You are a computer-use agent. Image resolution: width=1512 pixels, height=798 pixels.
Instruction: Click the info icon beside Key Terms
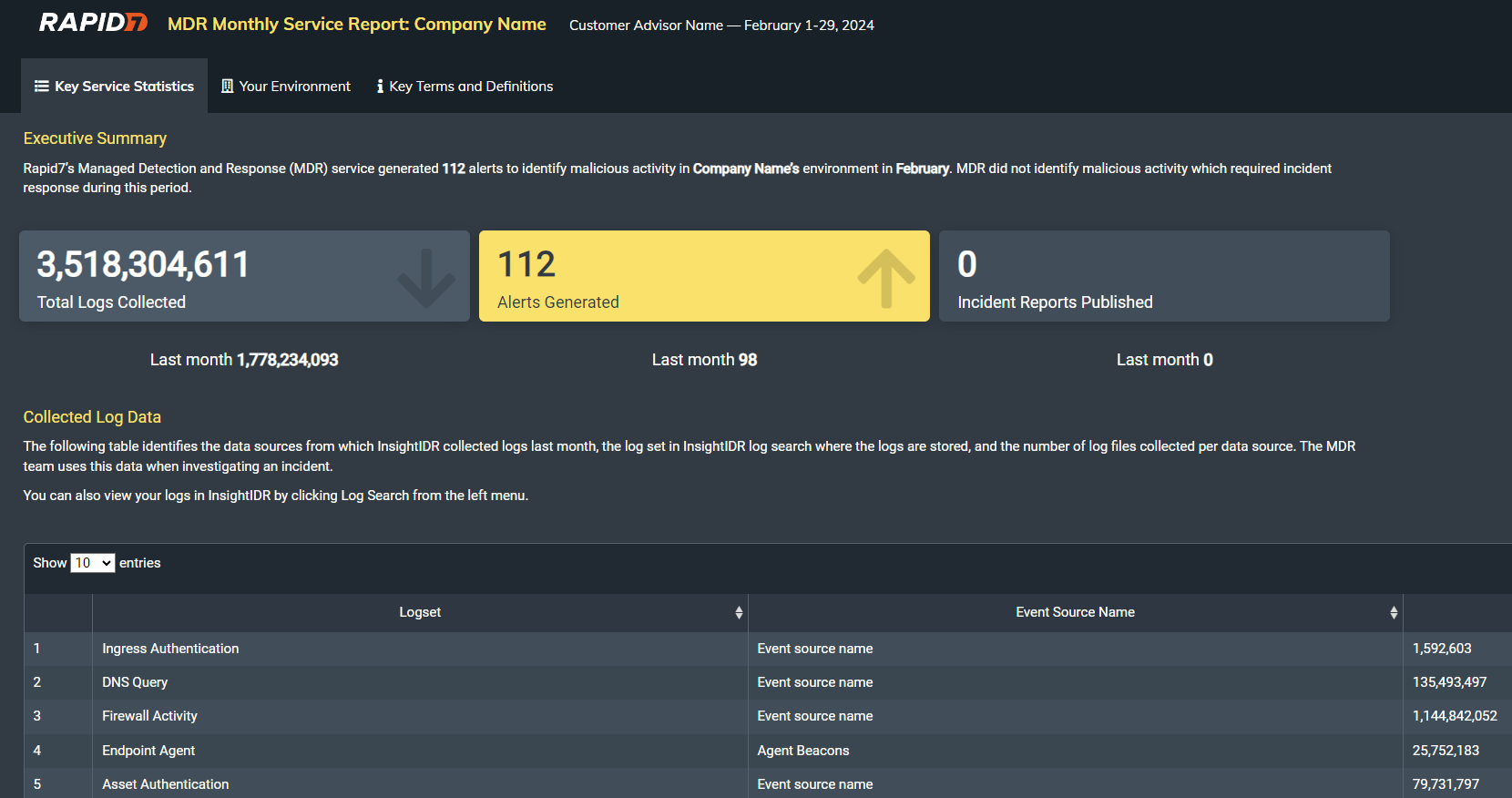380,87
